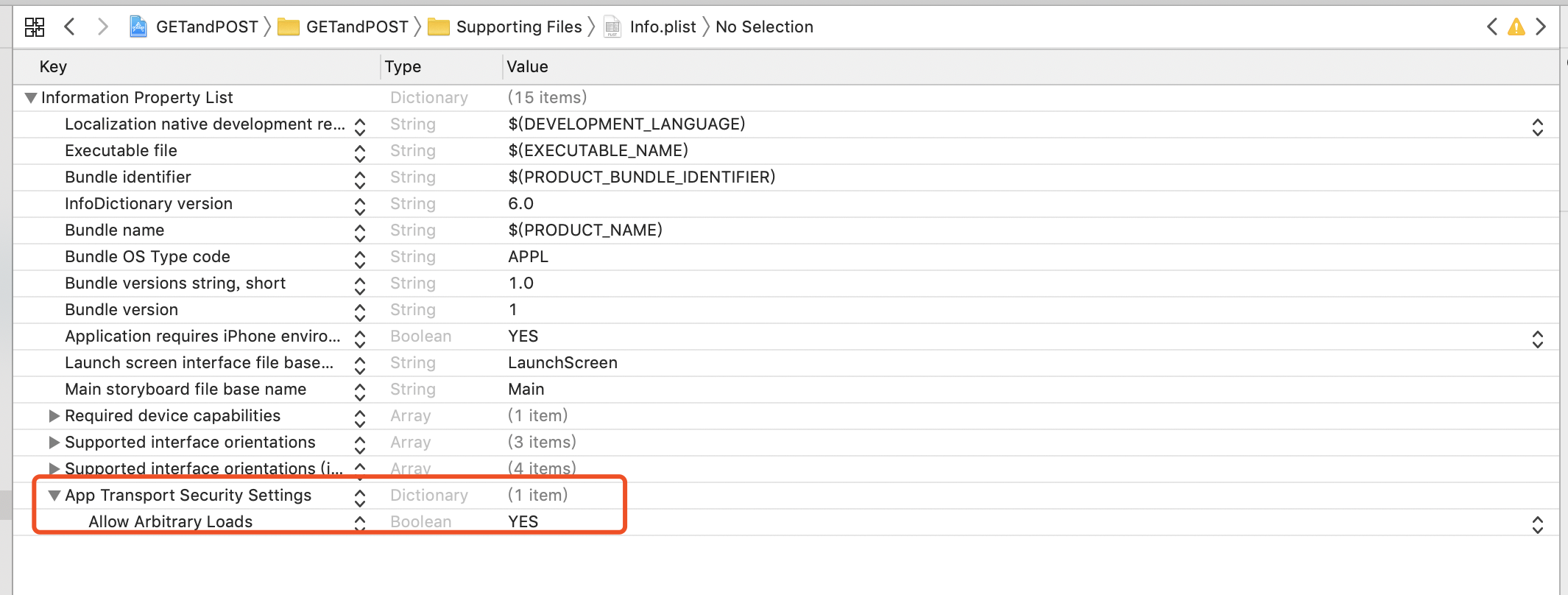The image size is (1568, 595).
Task: Select the Executable file key
Action: [121, 151]
